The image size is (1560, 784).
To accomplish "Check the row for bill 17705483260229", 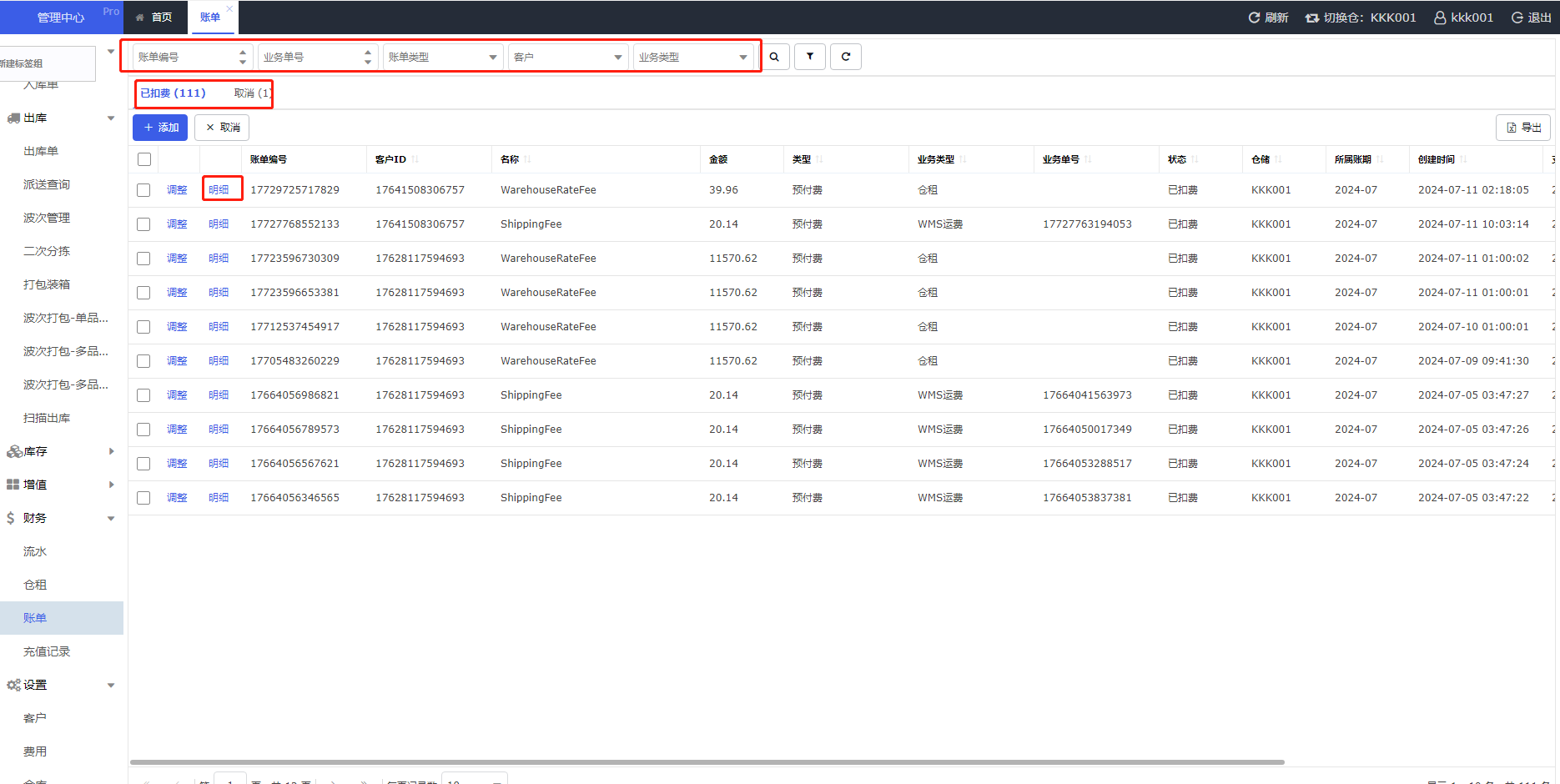I will point(143,361).
